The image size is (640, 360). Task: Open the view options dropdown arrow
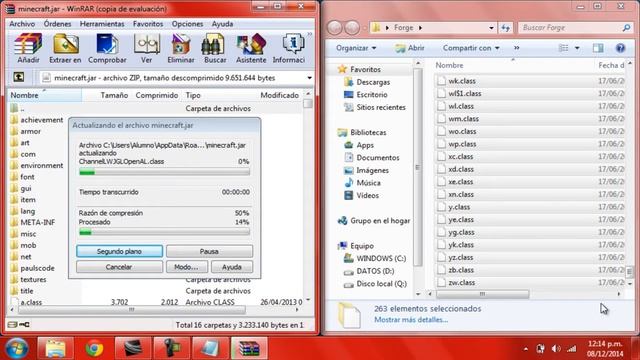coord(577,48)
